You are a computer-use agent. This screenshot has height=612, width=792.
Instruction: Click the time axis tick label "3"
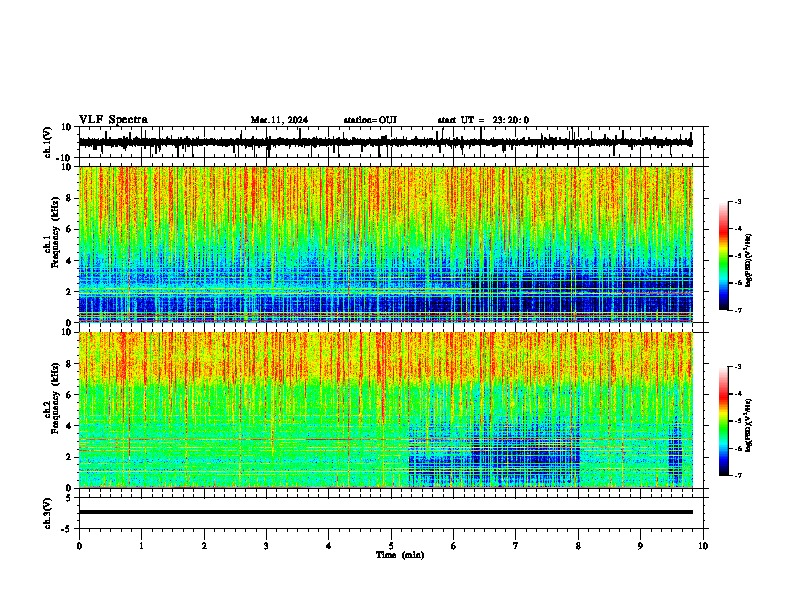click(266, 546)
